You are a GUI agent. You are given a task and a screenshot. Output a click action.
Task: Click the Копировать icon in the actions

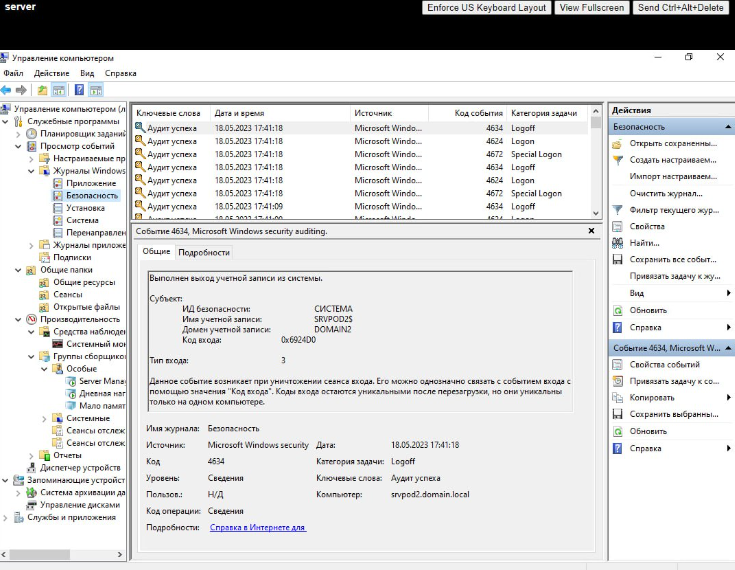click(x=618, y=398)
